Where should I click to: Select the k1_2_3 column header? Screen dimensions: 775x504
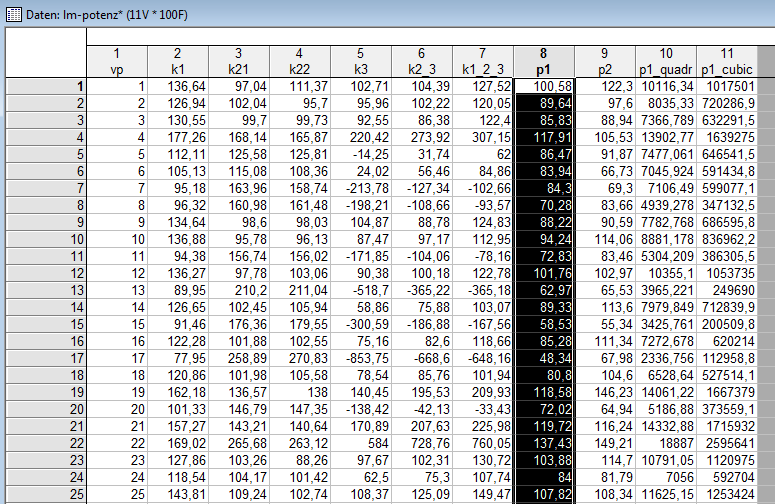tap(483, 60)
